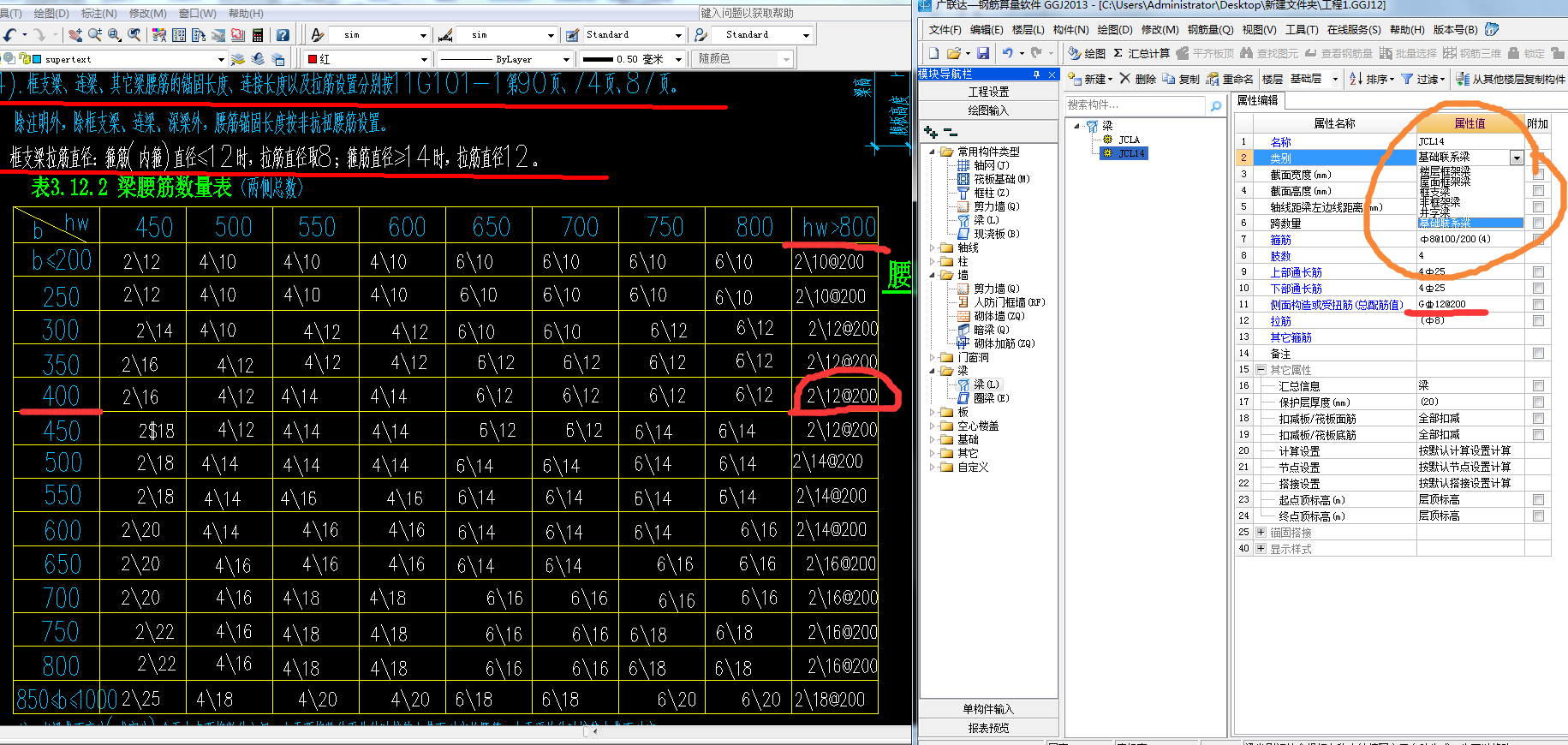Open 钢筋量(Q) menu
This screenshot has width=1568, height=745.
[x=1210, y=29]
